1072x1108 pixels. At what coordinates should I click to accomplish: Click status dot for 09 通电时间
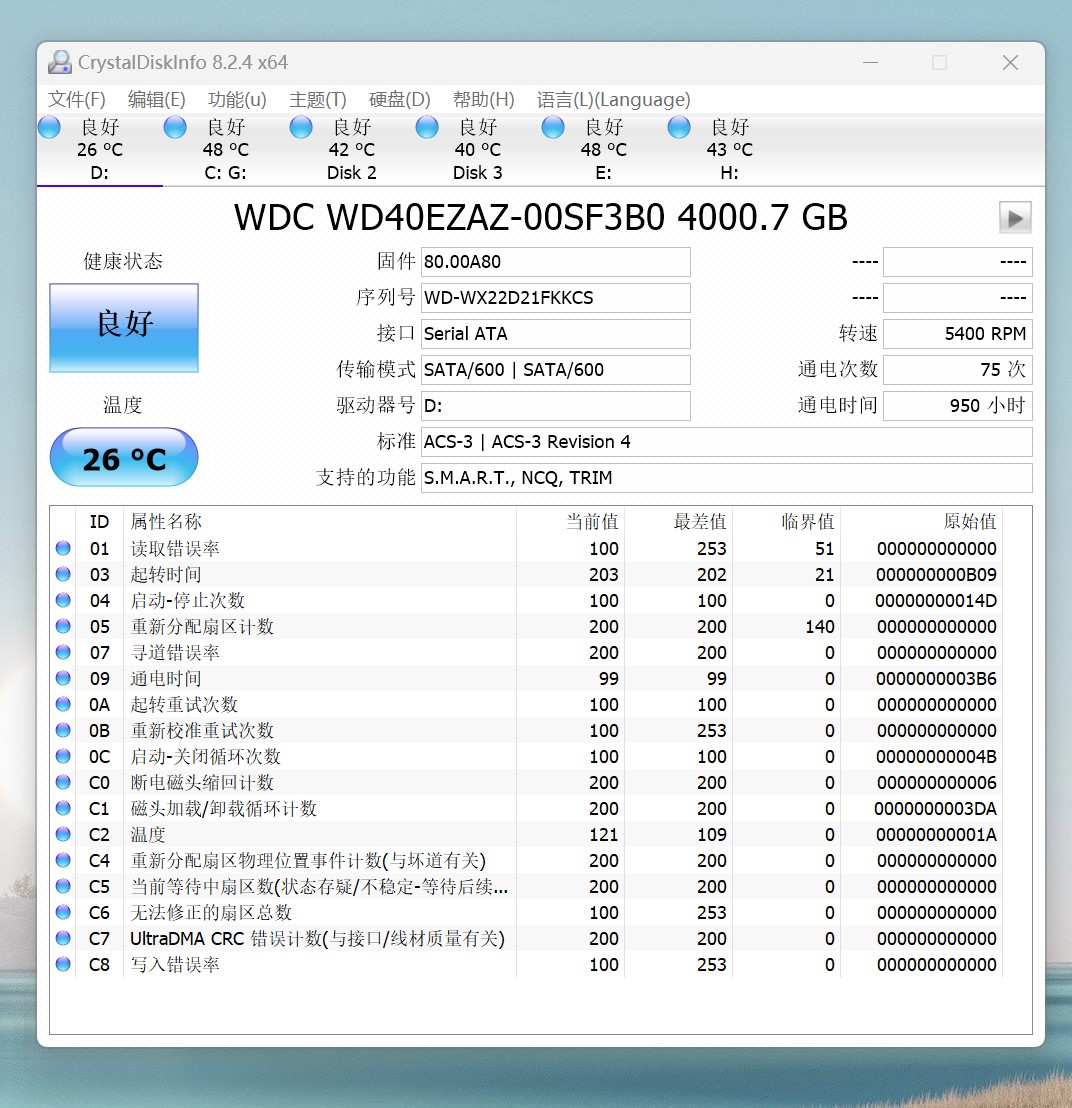coord(63,678)
